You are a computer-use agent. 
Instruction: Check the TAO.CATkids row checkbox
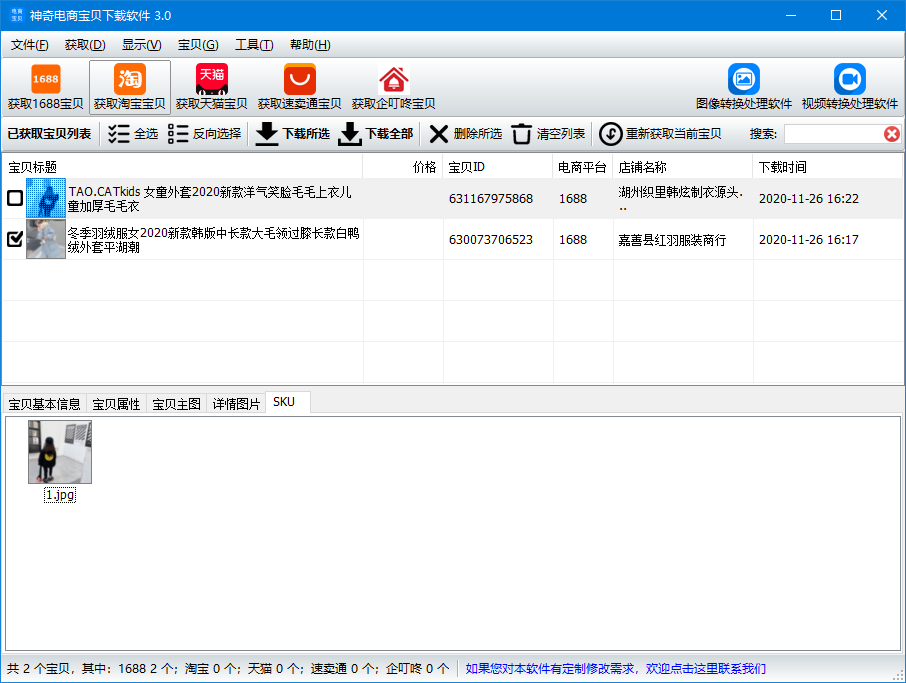tap(15, 198)
